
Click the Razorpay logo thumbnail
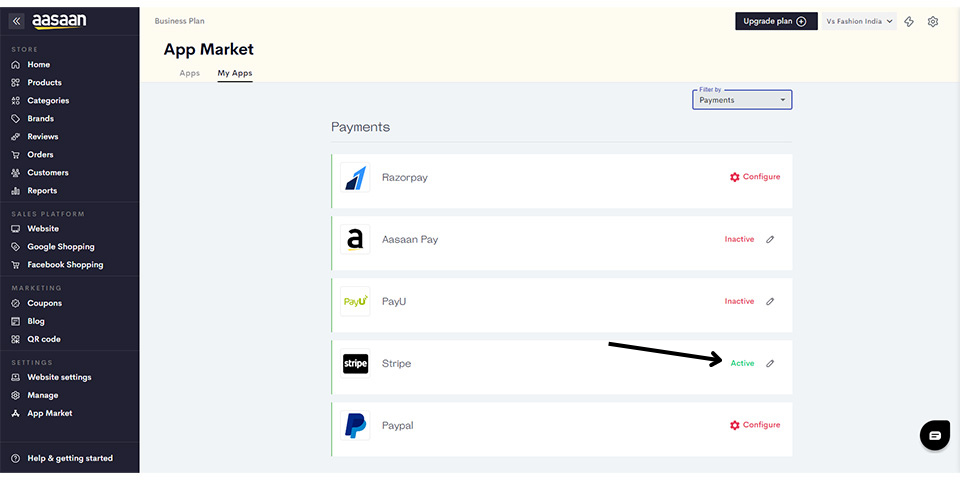point(355,178)
